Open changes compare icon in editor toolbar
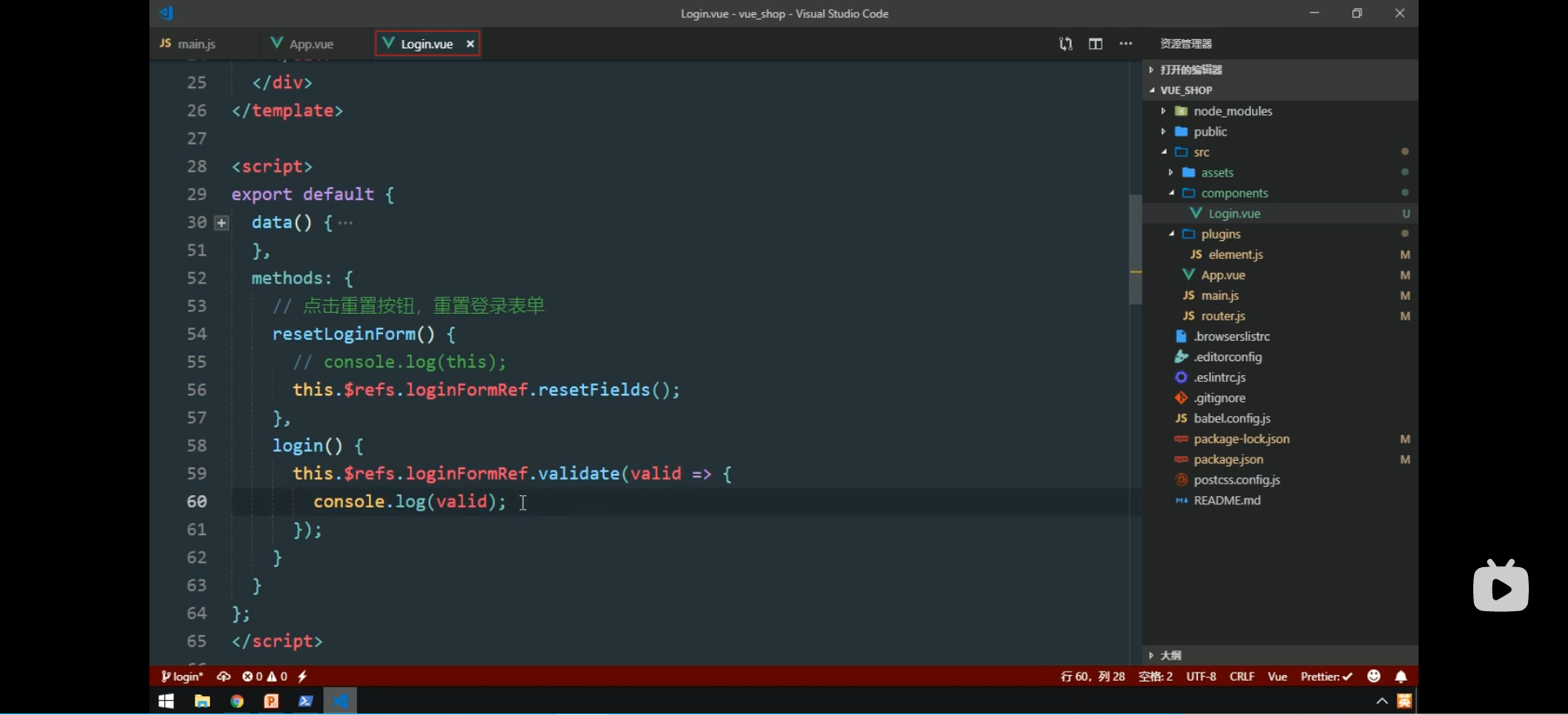This screenshot has height=715, width=1568. click(1066, 43)
